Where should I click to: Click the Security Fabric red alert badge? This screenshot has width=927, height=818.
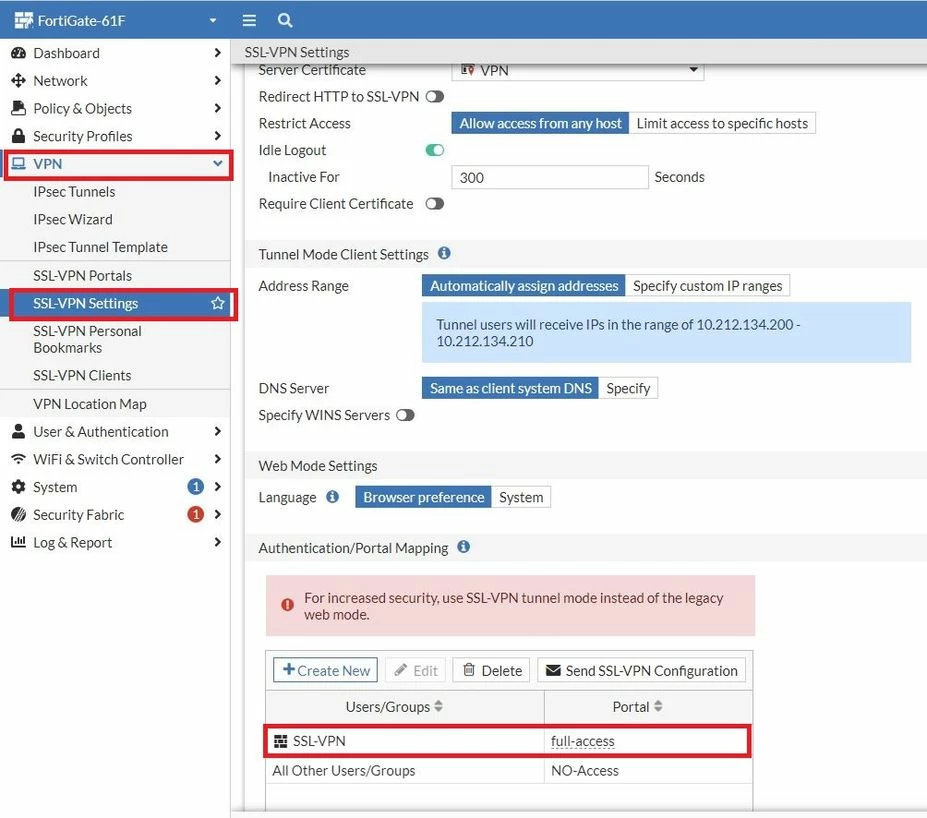[x=196, y=514]
